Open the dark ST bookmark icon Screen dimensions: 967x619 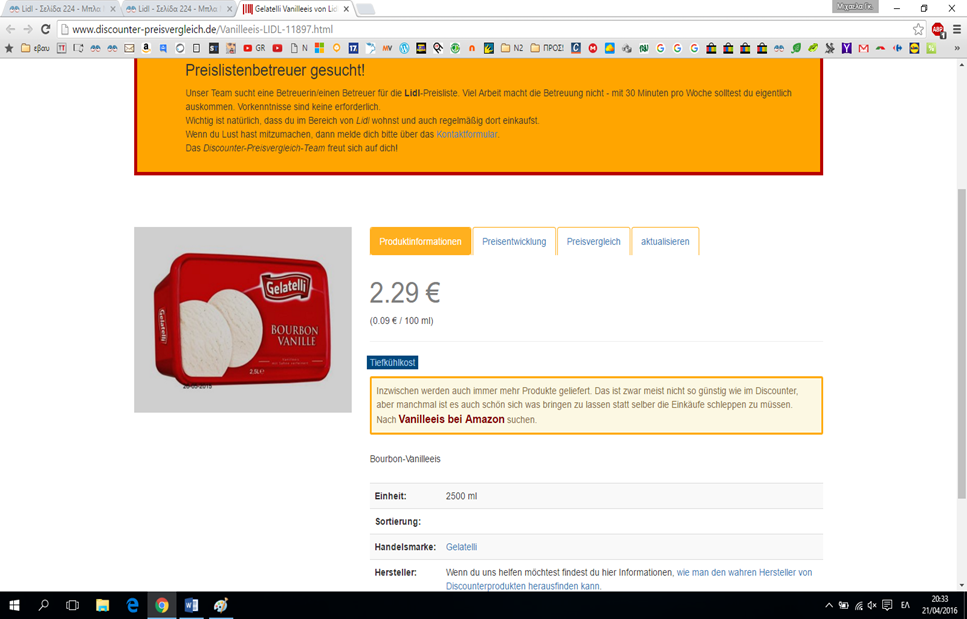click(213, 48)
